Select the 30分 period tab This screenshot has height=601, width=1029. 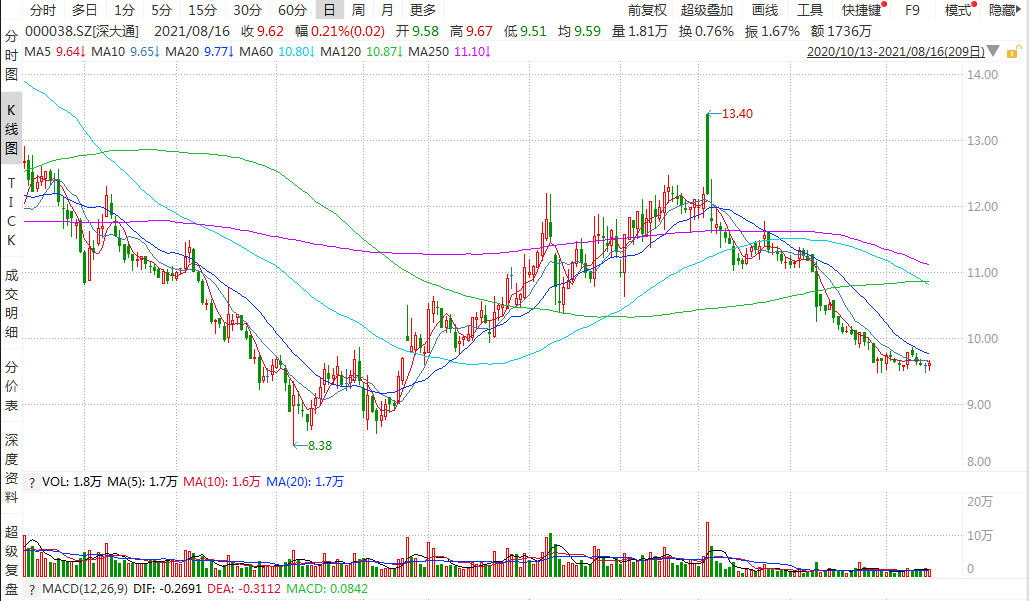[x=247, y=10]
